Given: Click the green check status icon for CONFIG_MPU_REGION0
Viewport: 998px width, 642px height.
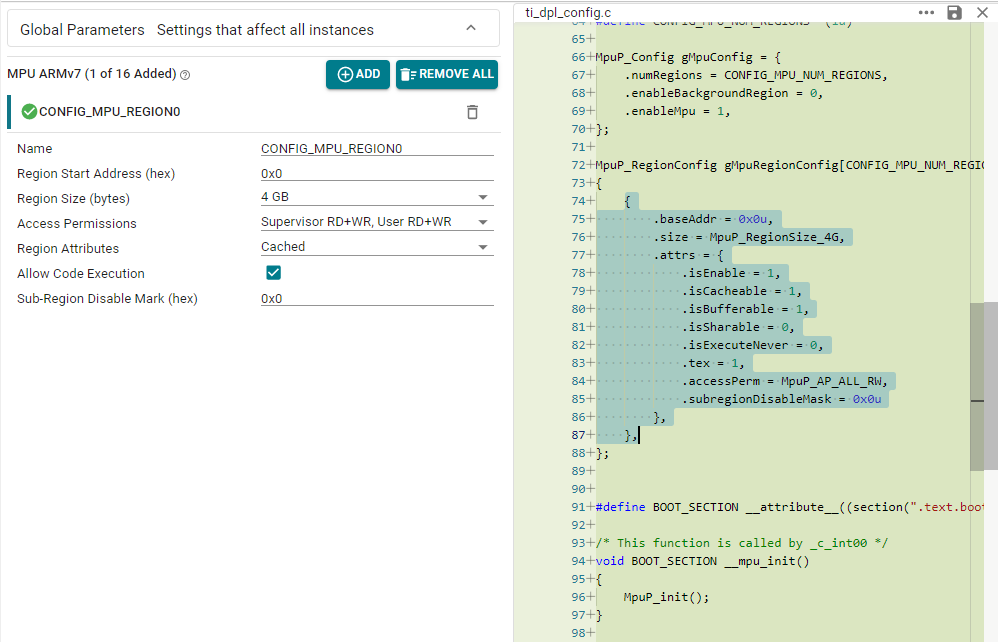Looking at the screenshot, I should tap(29, 112).
